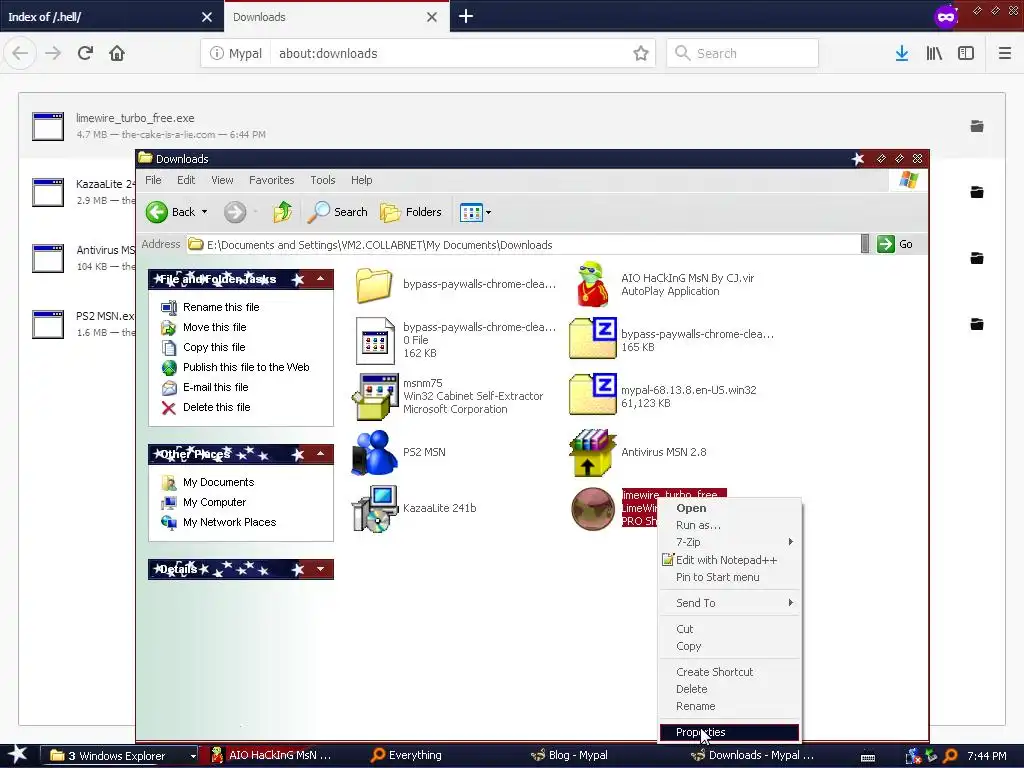Viewport: 1024px width, 768px height.
Task: Select the PS2 MSN file icon
Action: click(375, 452)
